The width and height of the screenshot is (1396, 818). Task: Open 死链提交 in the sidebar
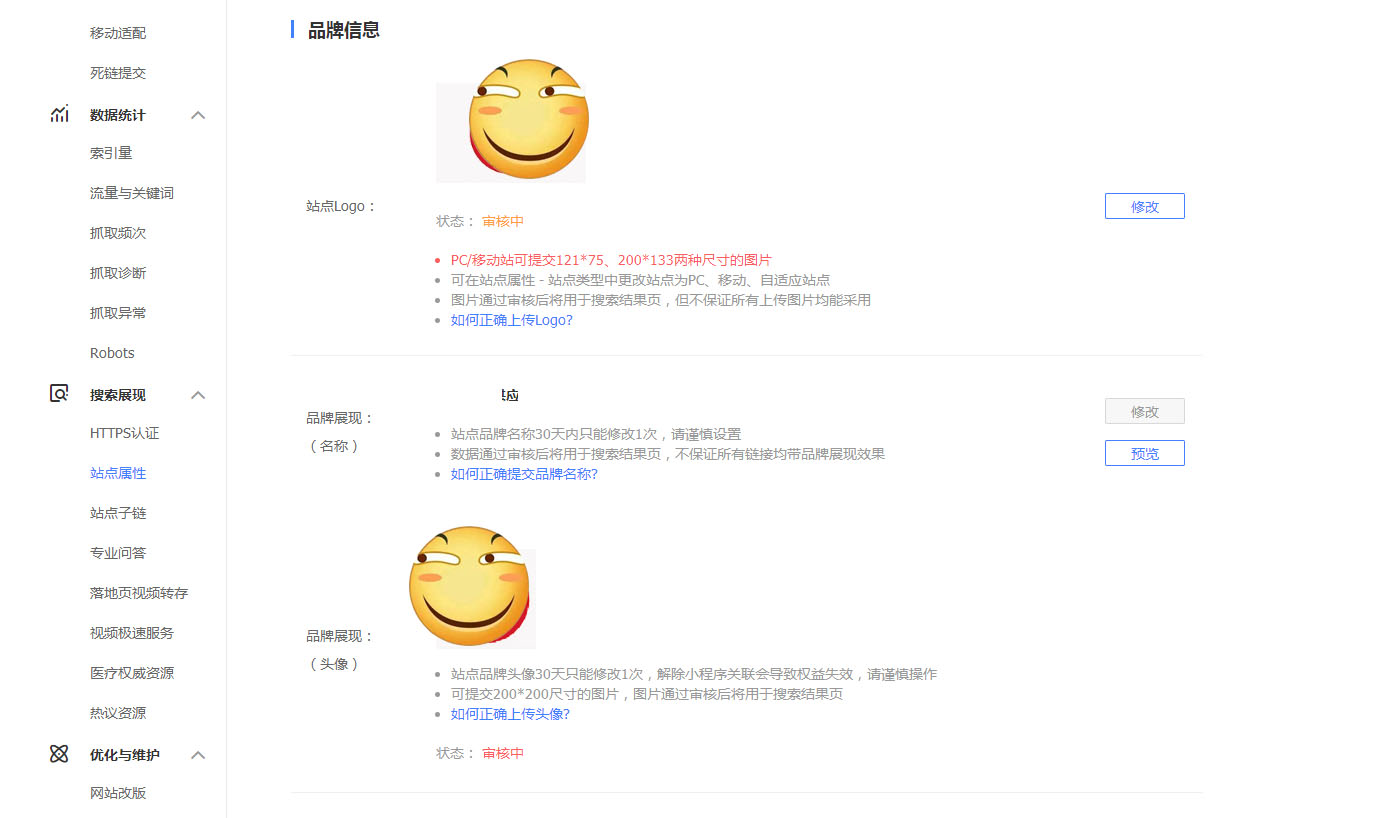click(x=118, y=73)
